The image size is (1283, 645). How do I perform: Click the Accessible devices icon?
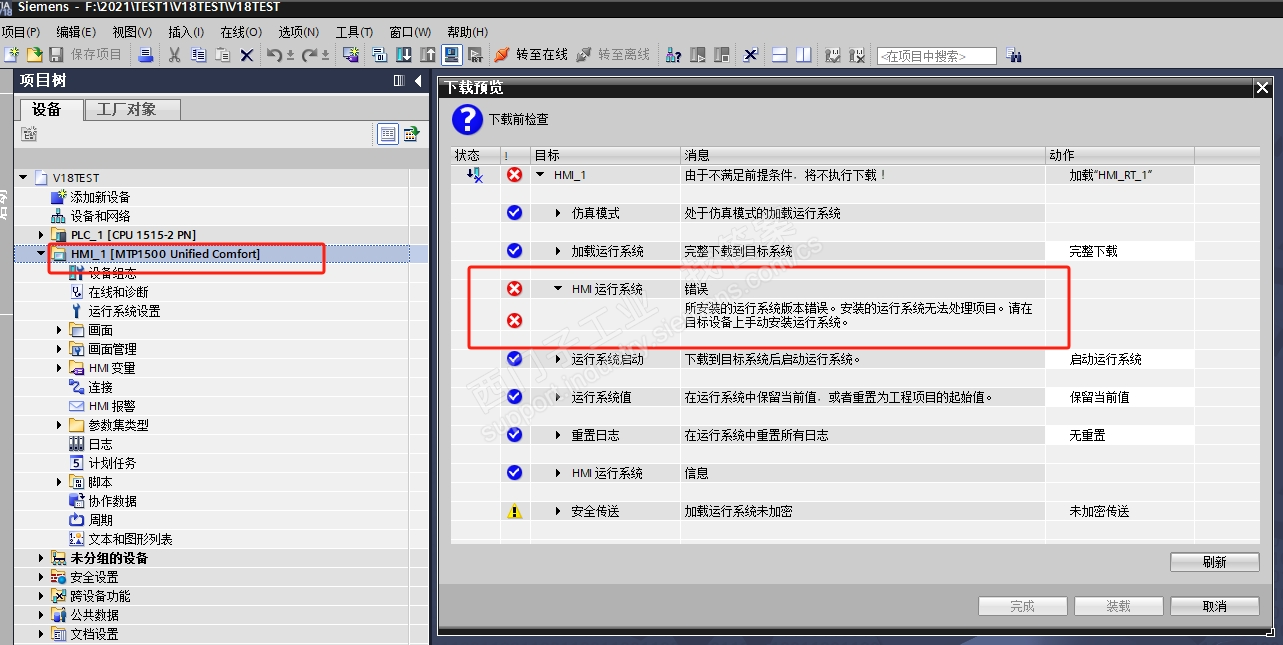674,55
